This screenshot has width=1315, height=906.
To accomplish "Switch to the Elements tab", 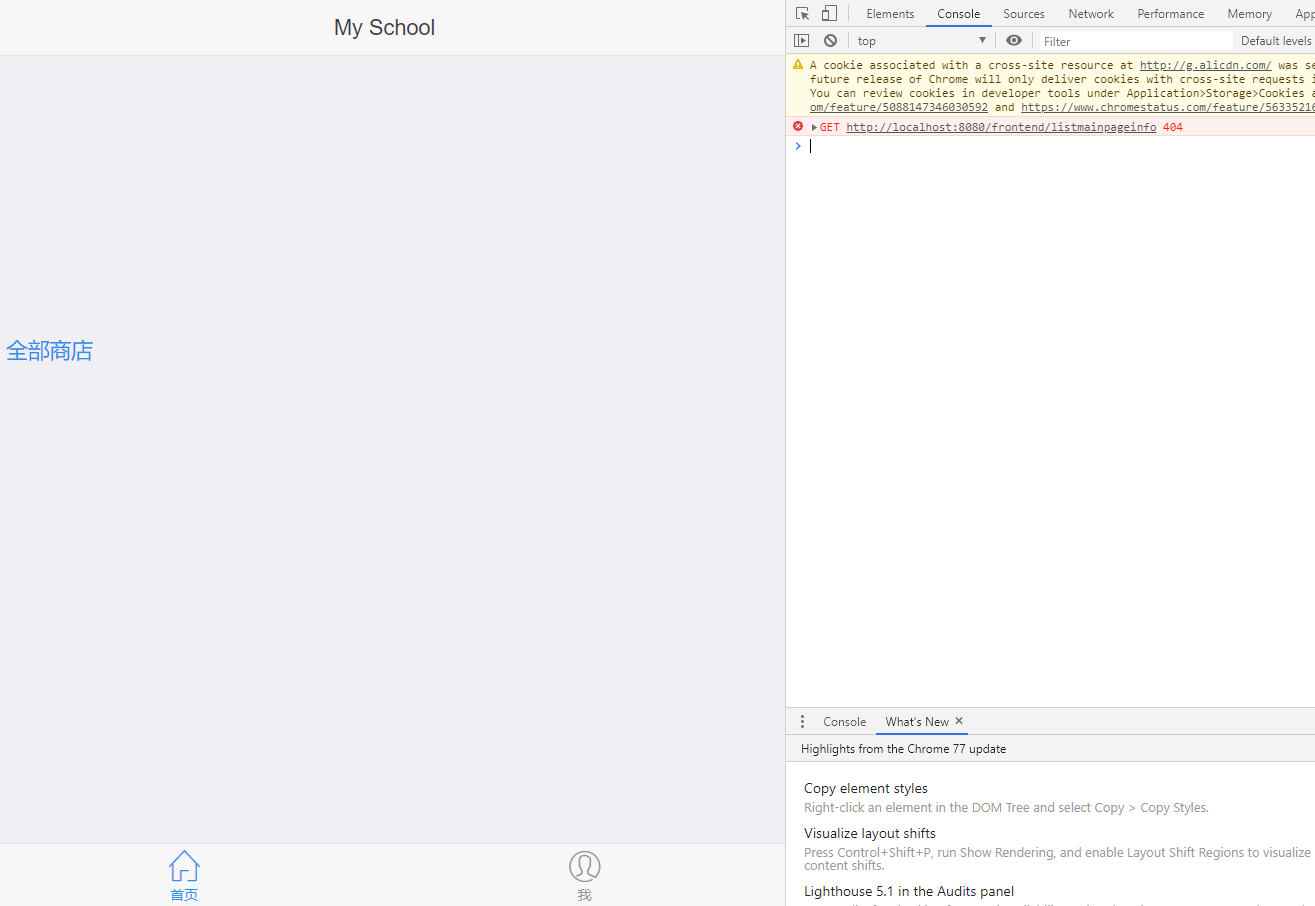I will point(890,14).
